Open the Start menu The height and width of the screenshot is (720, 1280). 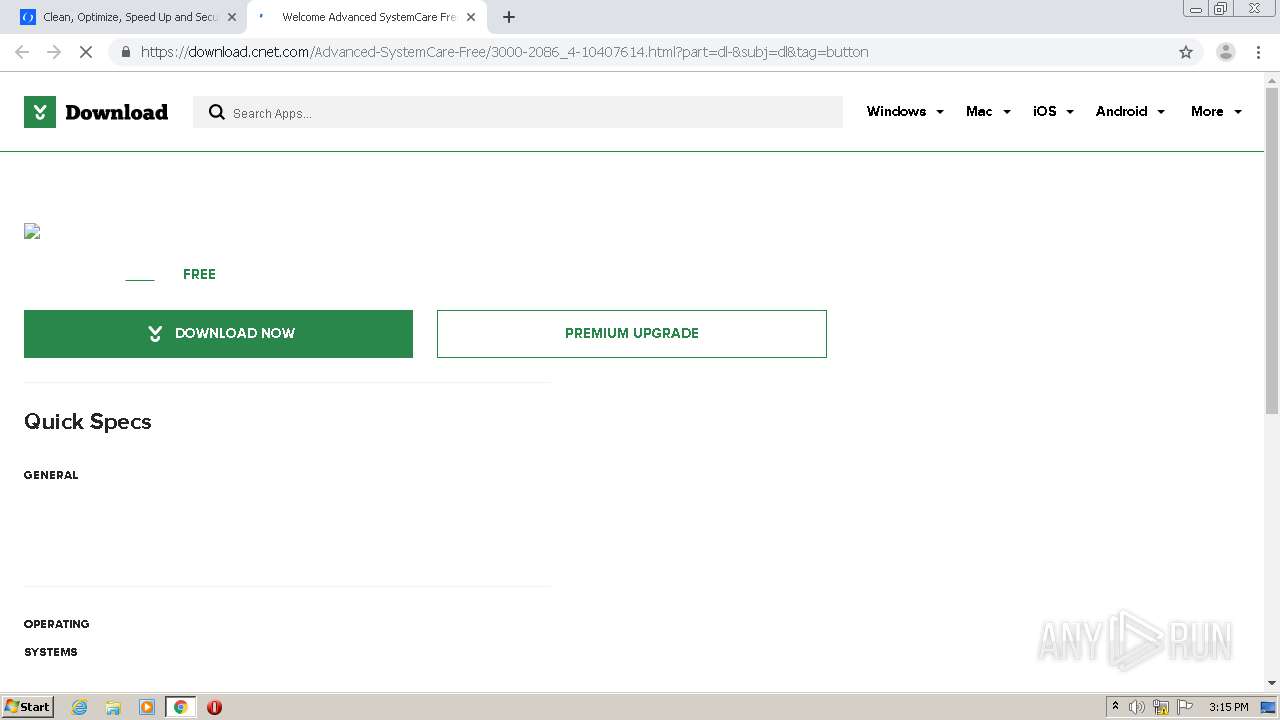pos(27,707)
